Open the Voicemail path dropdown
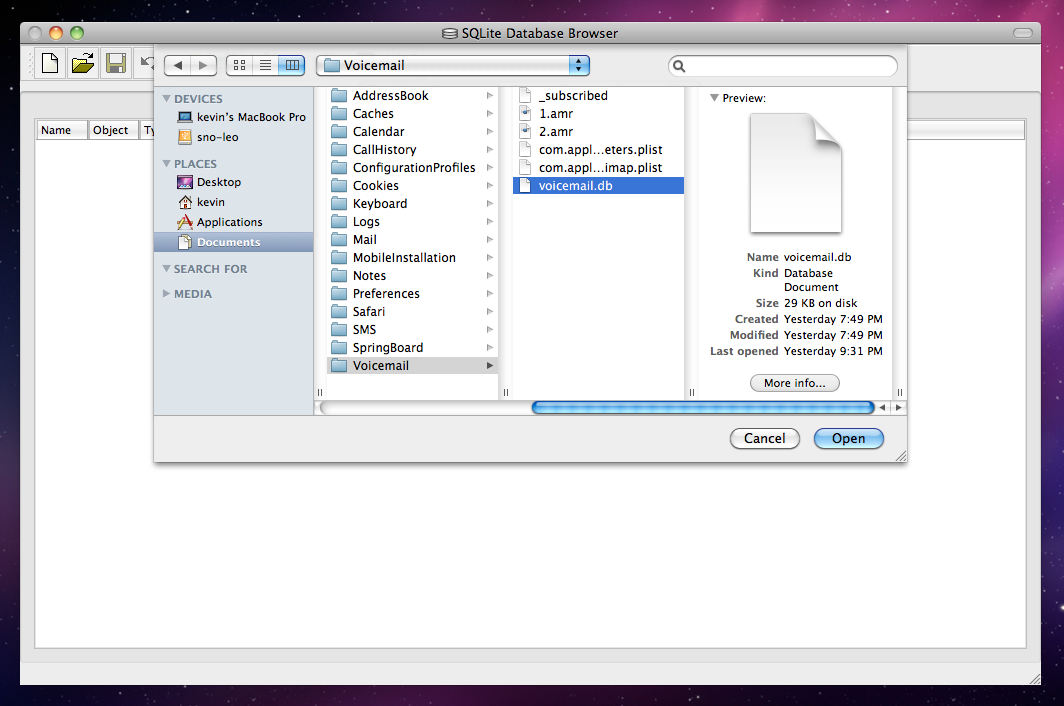Screen dimensions: 1064x706 pyautogui.click(x=453, y=65)
